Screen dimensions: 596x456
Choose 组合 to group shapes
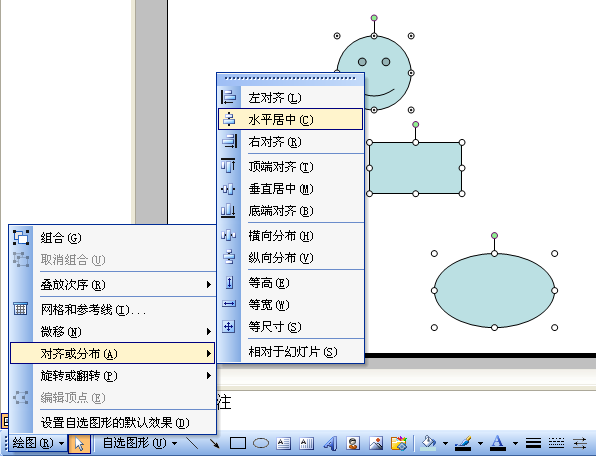113,238
